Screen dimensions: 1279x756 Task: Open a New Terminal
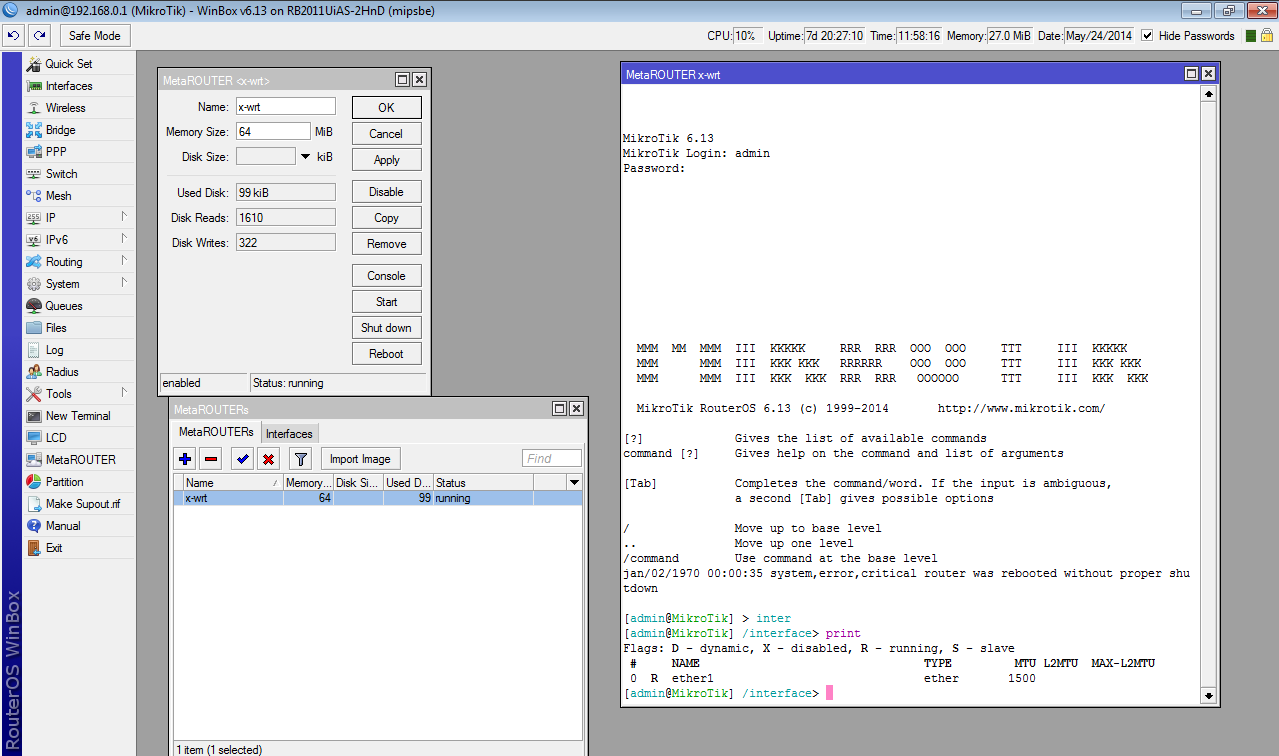[79, 416]
